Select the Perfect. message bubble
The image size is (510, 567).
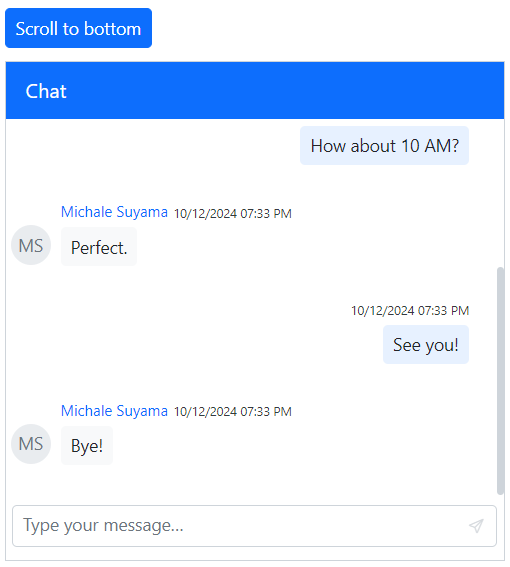(x=99, y=247)
